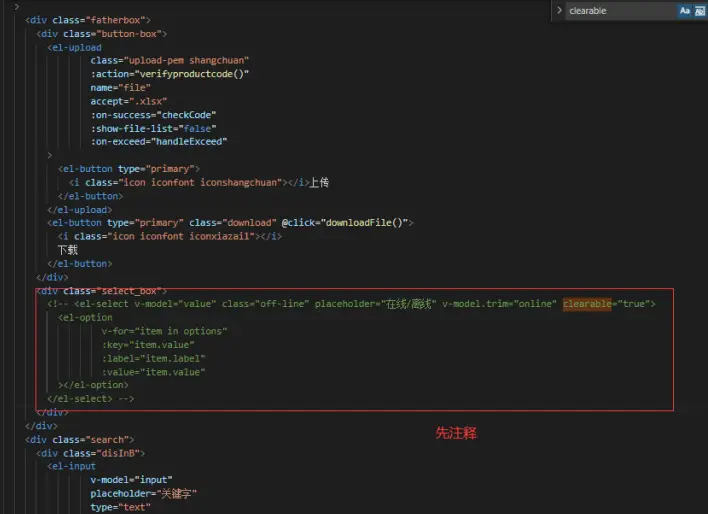Toggle Match Case in the find box
708x514 pixels.
[x=685, y=11]
